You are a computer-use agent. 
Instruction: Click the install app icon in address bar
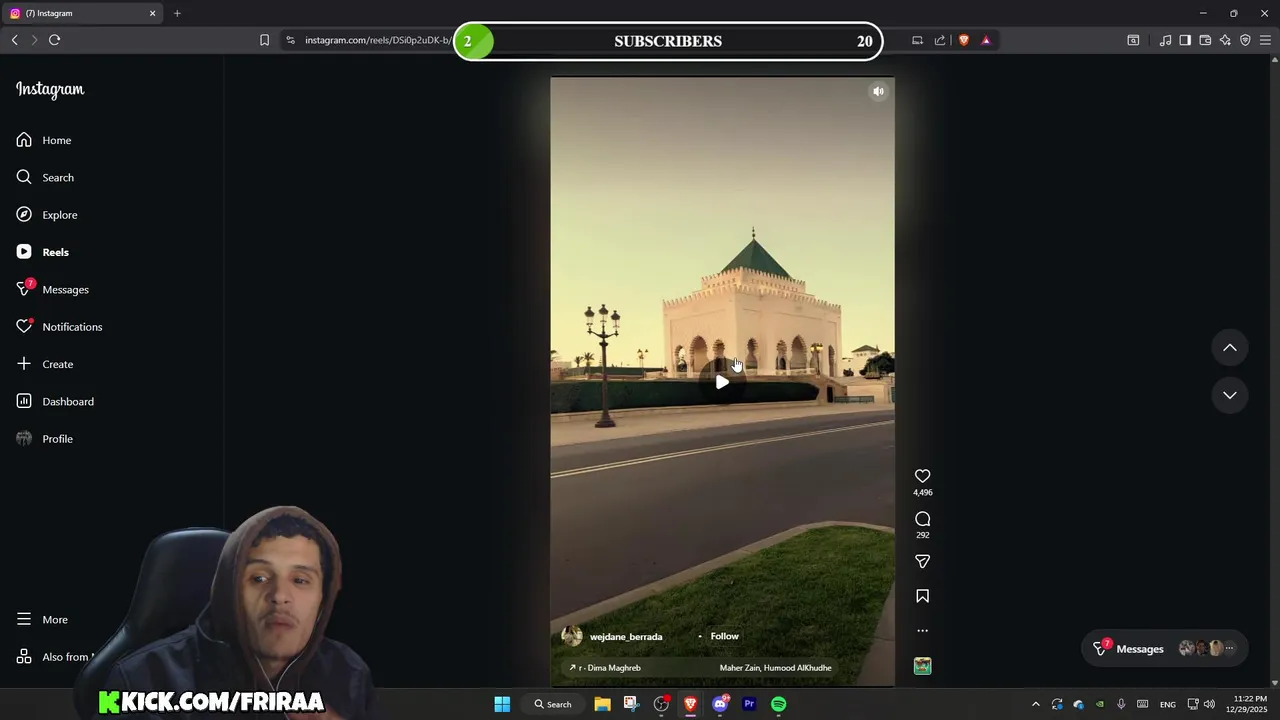point(917,40)
